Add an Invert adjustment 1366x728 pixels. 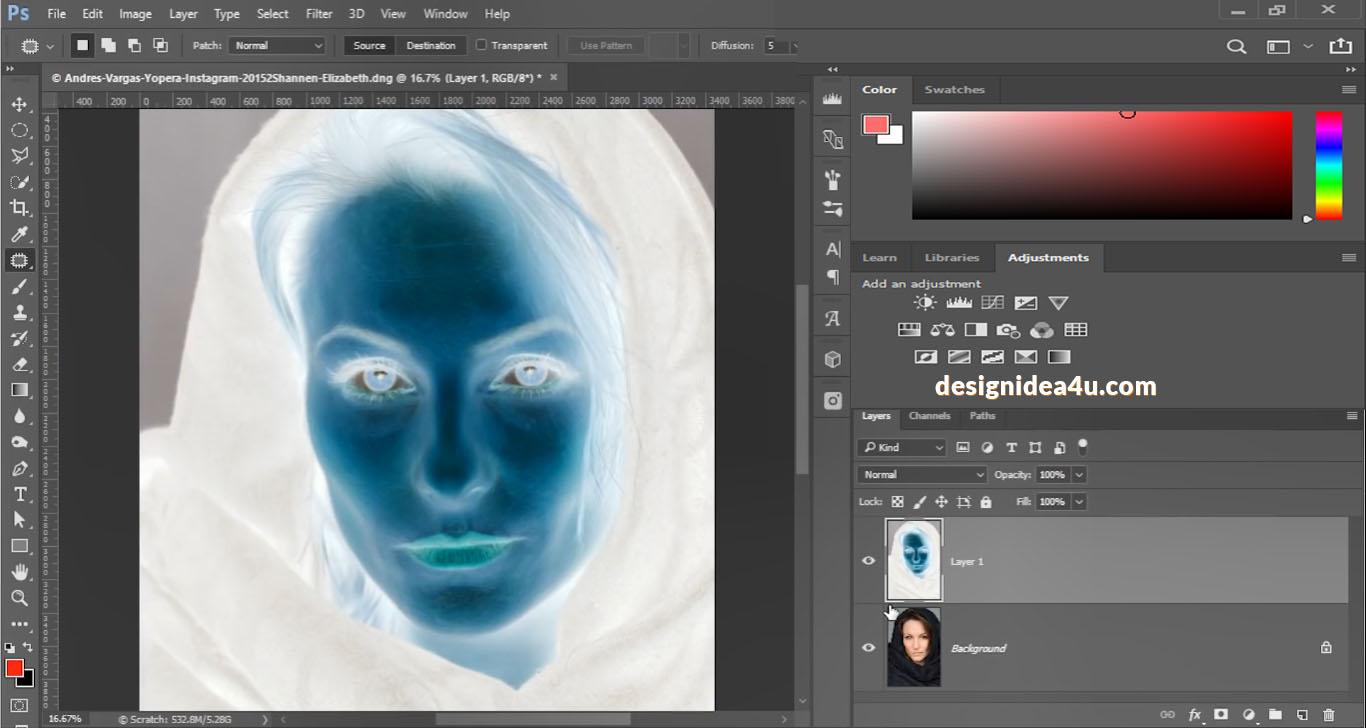(925, 357)
